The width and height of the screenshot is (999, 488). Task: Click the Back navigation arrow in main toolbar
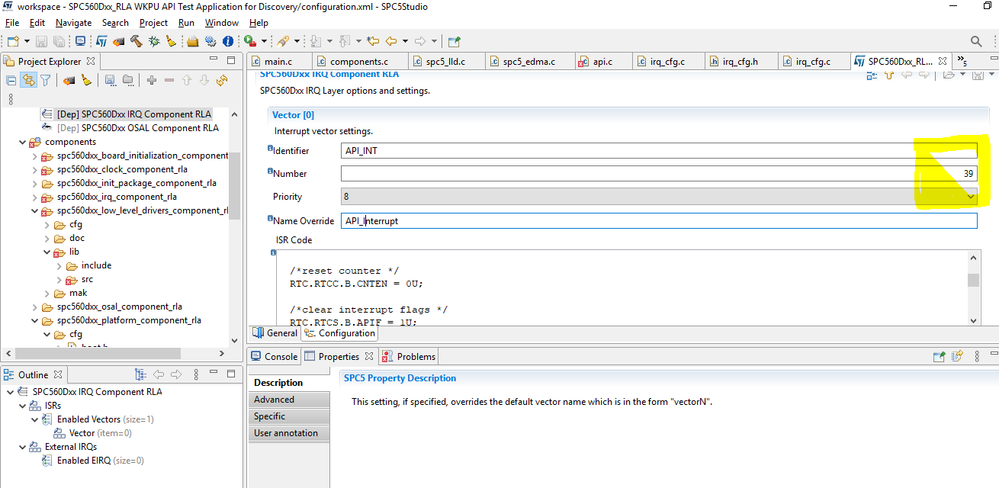point(391,41)
